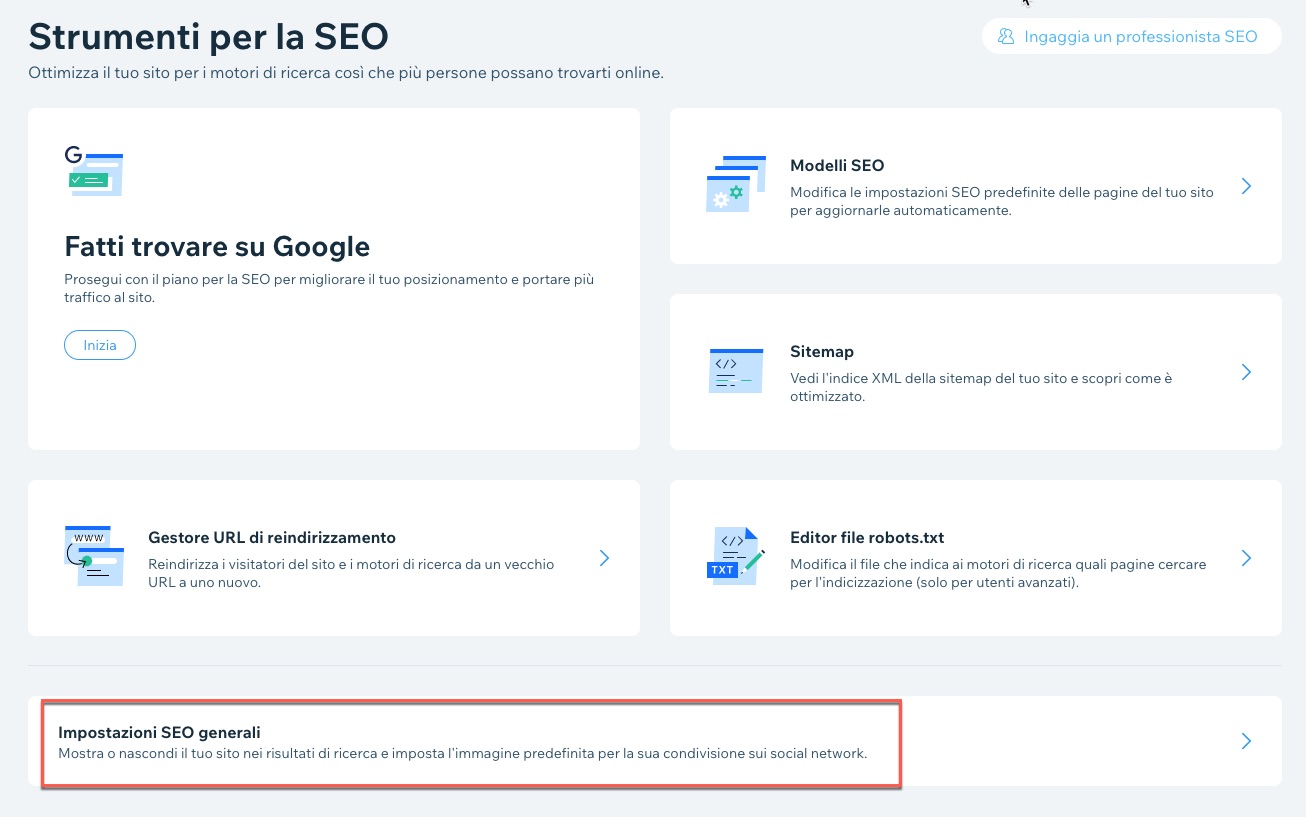Select the 'Fatti trovare su Google' heading
1306x817 pixels.
217,246
